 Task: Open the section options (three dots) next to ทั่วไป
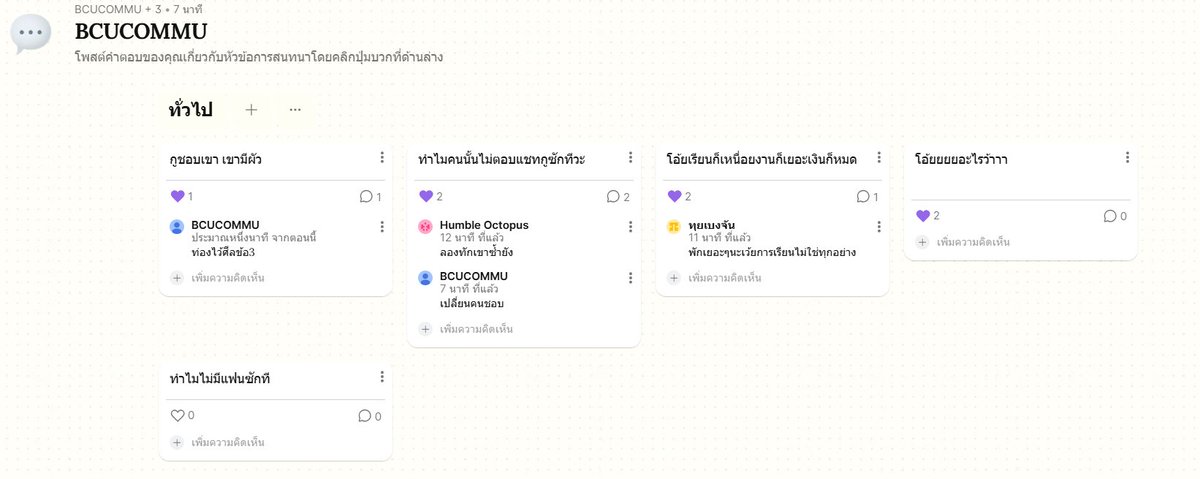click(x=295, y=110)
